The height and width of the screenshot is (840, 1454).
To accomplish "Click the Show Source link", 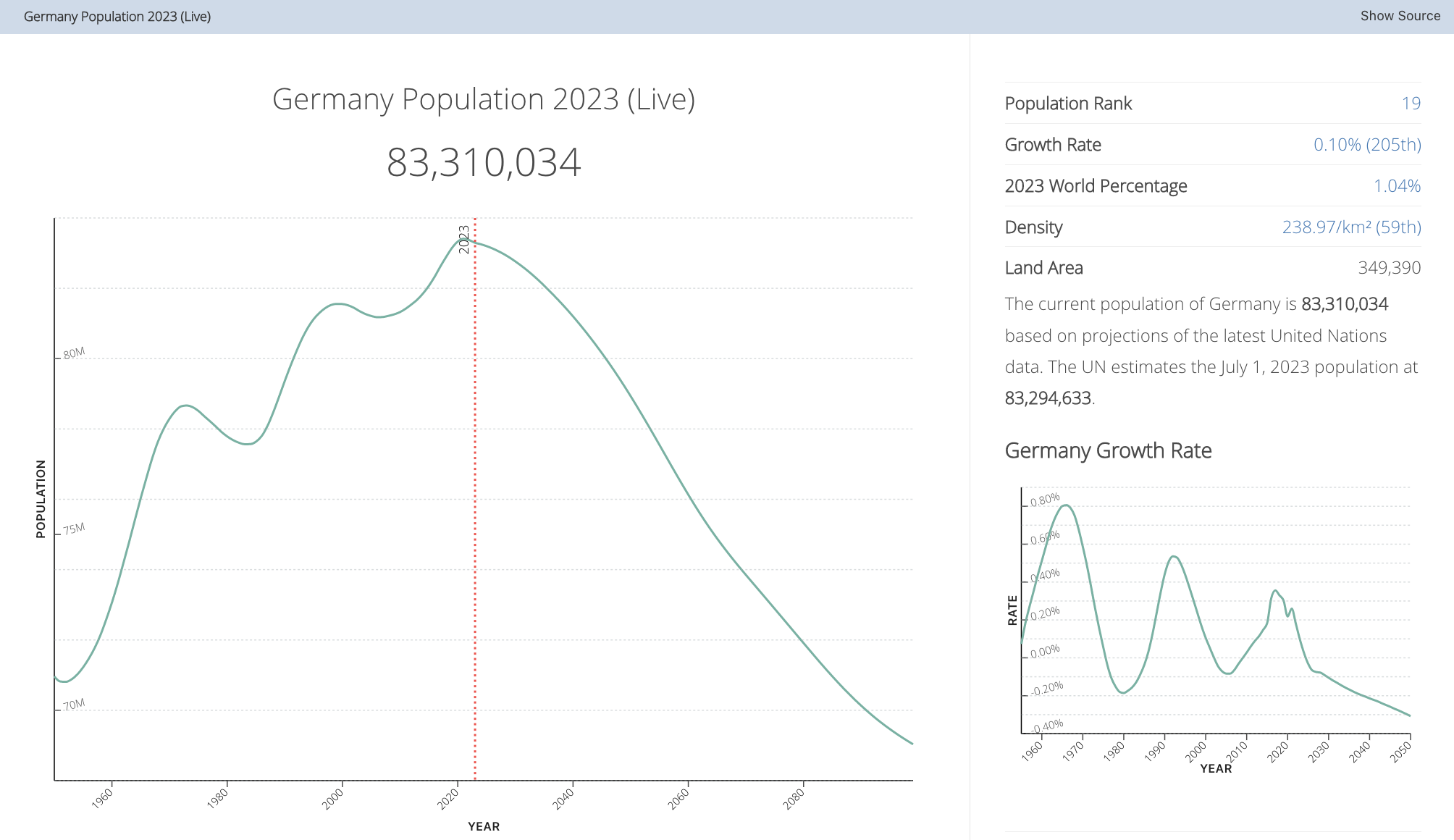I will point(1400,16).
